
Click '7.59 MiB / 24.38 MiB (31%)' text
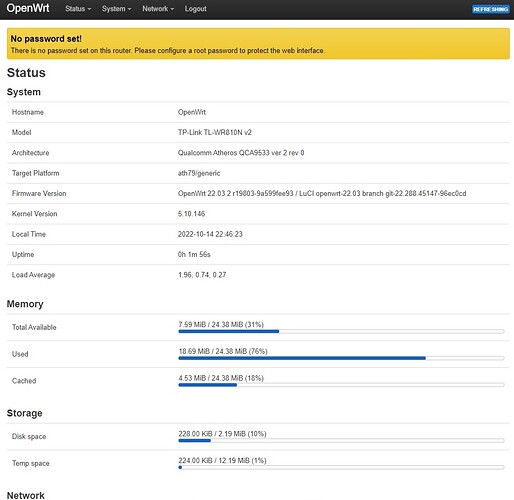tap(221, 324)
